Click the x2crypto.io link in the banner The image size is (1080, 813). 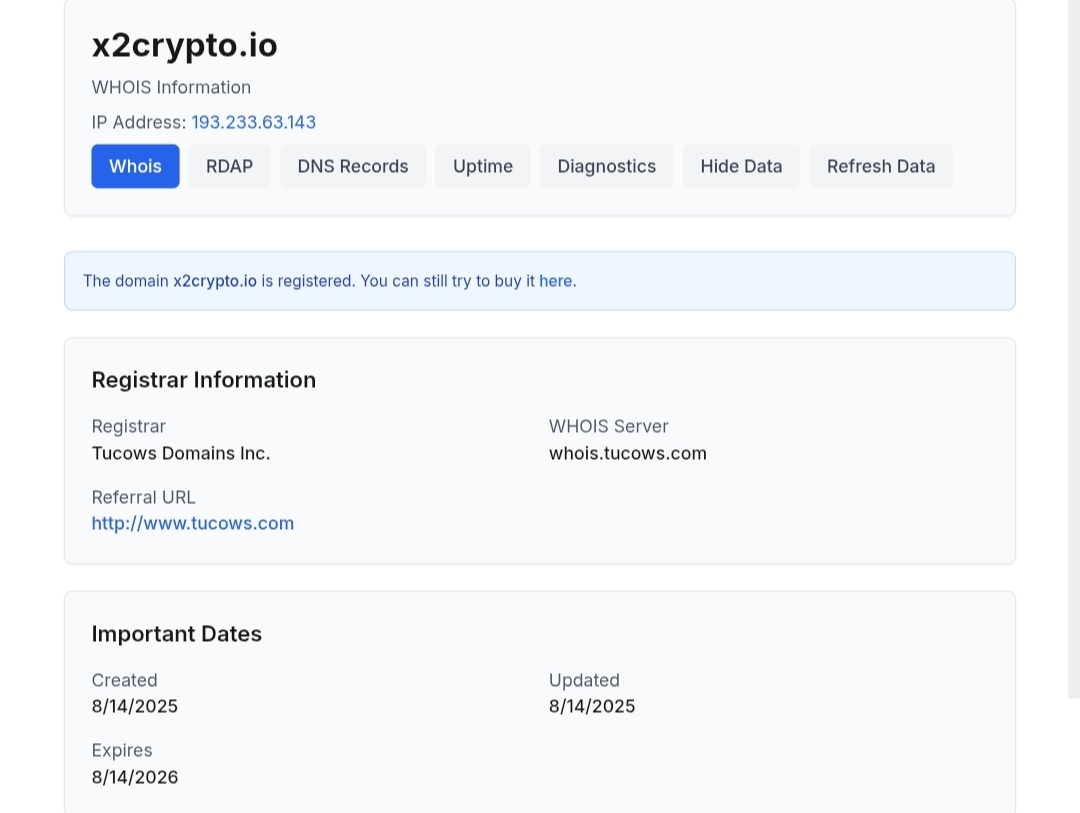pyautogui.click(x=215, y=281)
